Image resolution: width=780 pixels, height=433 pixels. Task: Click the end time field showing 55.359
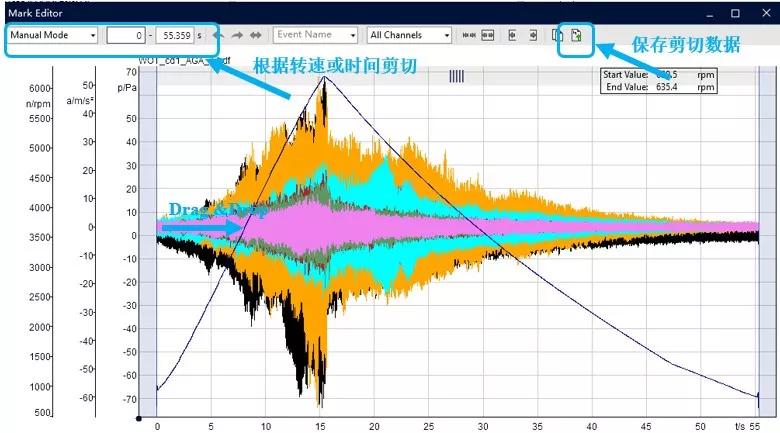point(174,35)
